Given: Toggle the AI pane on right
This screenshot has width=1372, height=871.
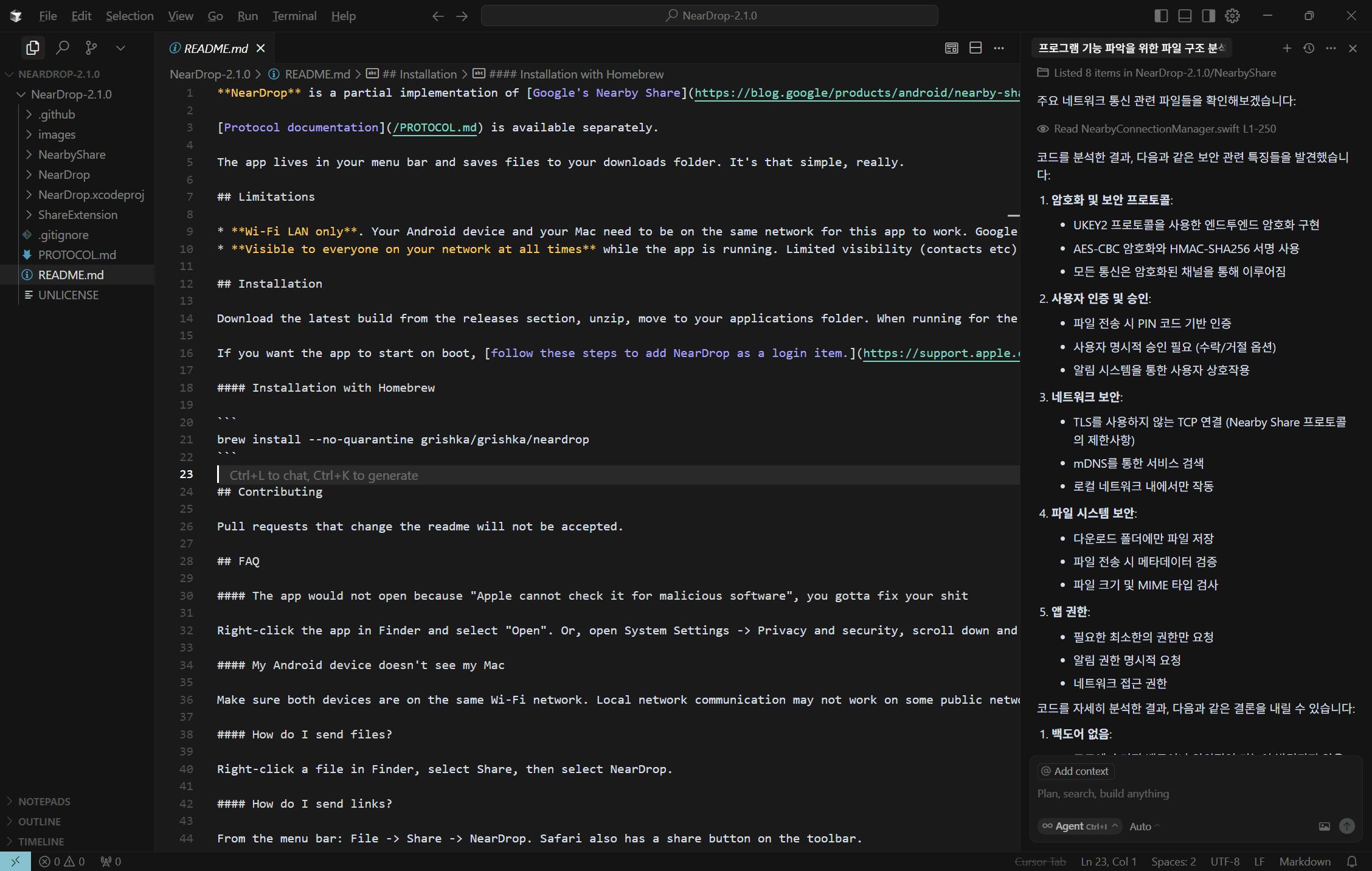Looking at the screenshot, I should point(1208,16).
